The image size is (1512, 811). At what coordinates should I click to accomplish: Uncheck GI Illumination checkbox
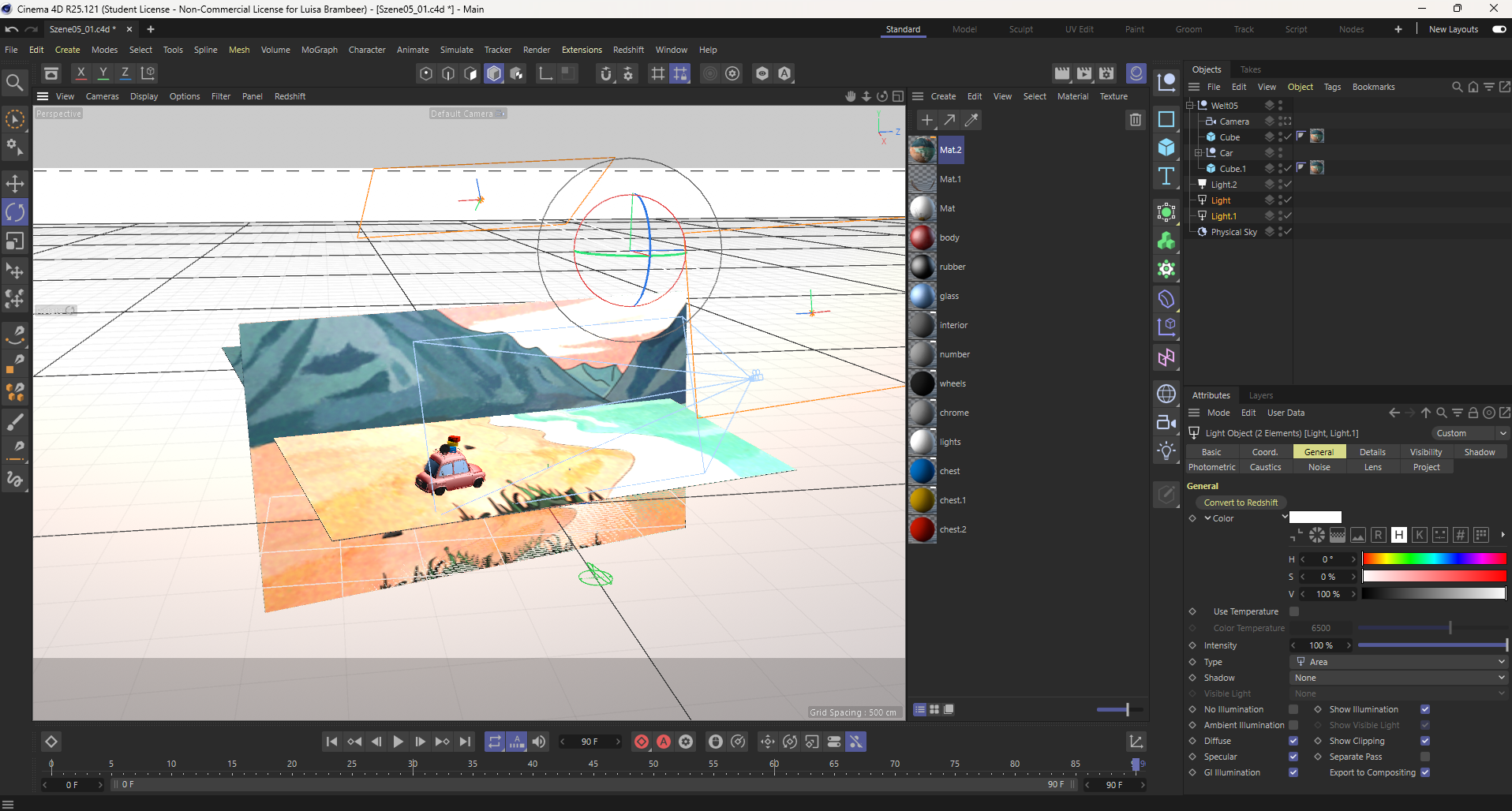pyautogui.click(x=1293, y=772)
